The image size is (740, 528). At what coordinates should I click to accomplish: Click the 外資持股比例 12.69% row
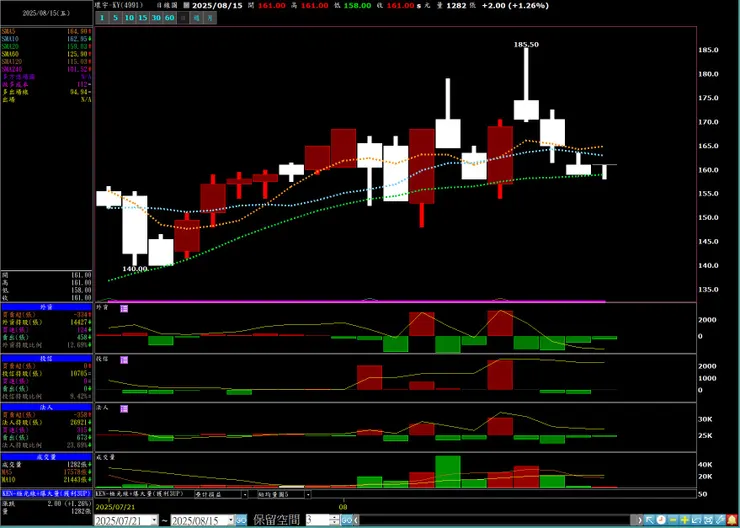(x=46, y=344)
